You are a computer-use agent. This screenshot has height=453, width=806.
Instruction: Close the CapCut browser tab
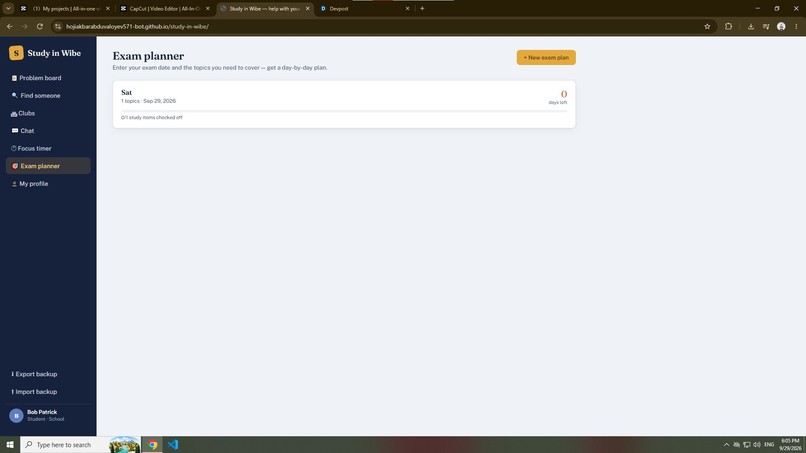(208, 9)
